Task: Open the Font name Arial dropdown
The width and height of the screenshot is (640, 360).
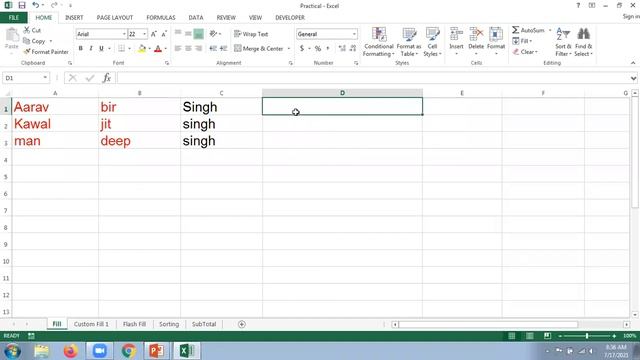Action: click(124, 34)
